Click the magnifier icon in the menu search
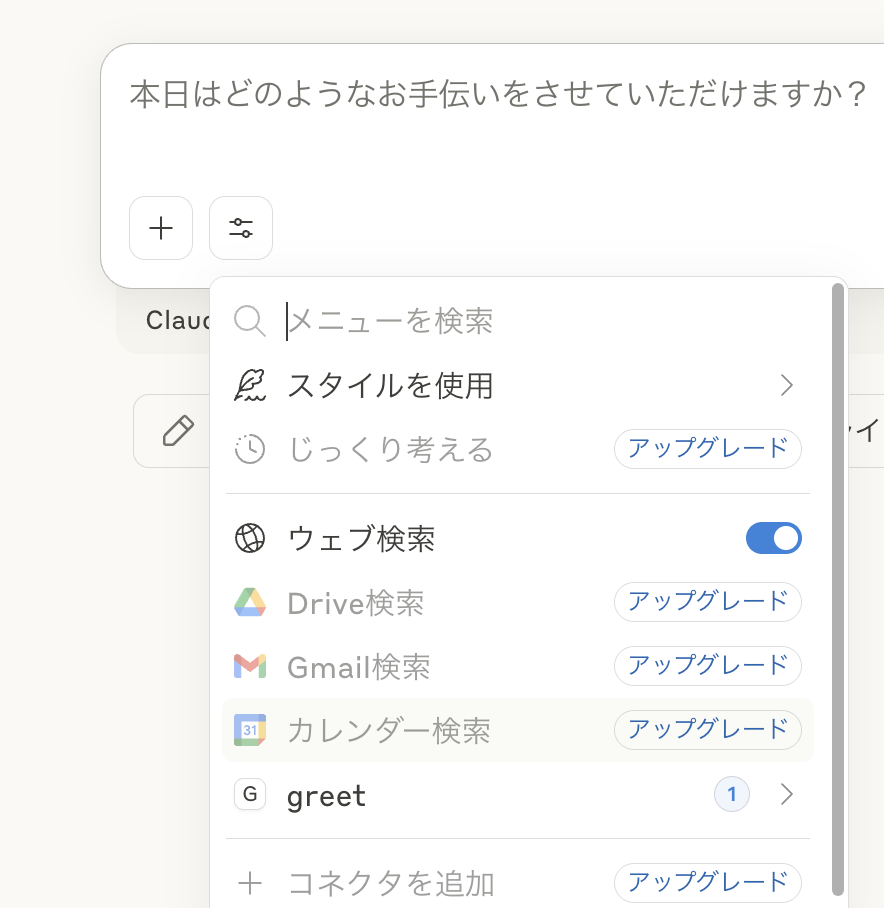This screenshot has width=884, height=908. click(250, 321)
